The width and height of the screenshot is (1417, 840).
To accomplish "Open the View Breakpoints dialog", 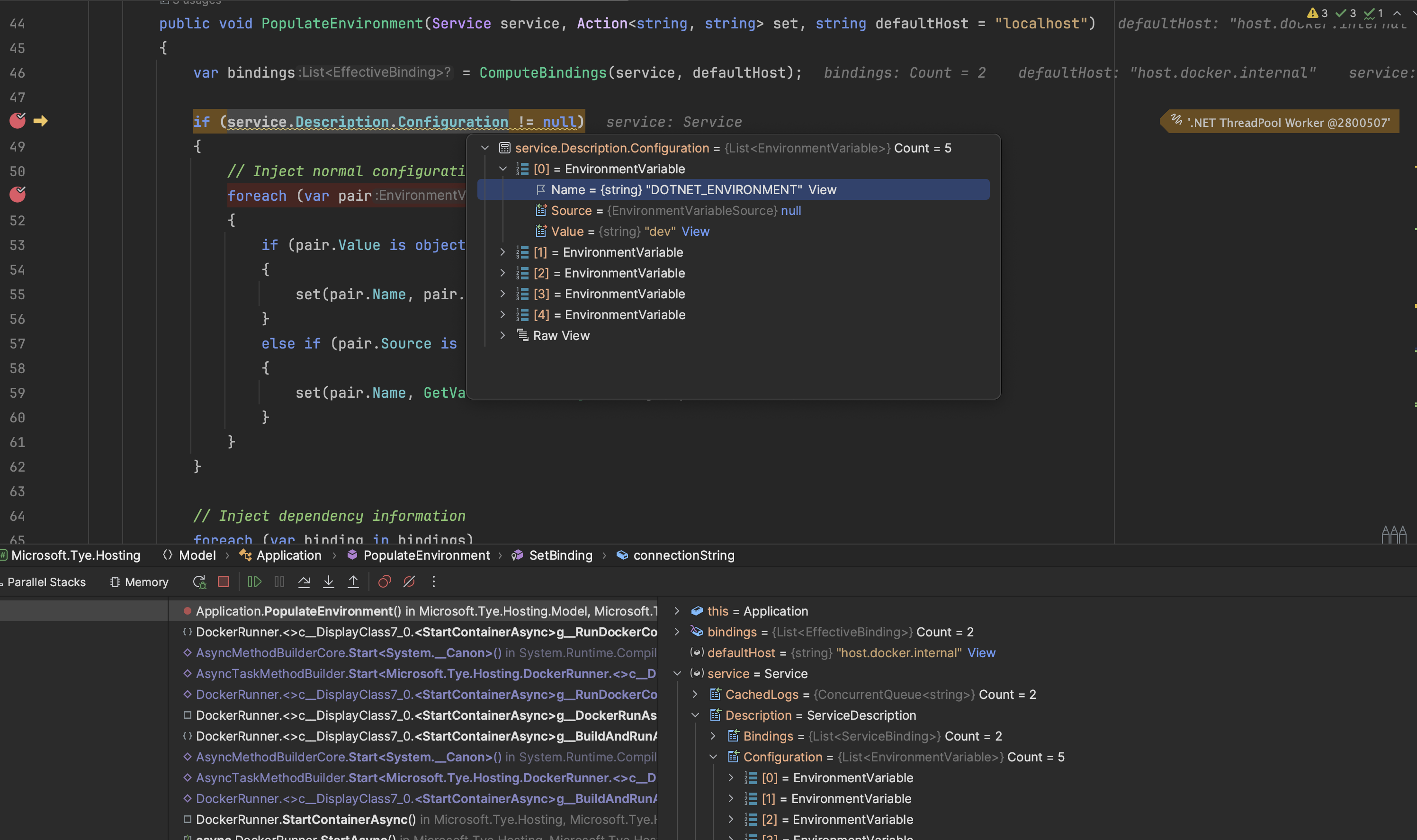I will pyautogui.click(x=385, y=581).
